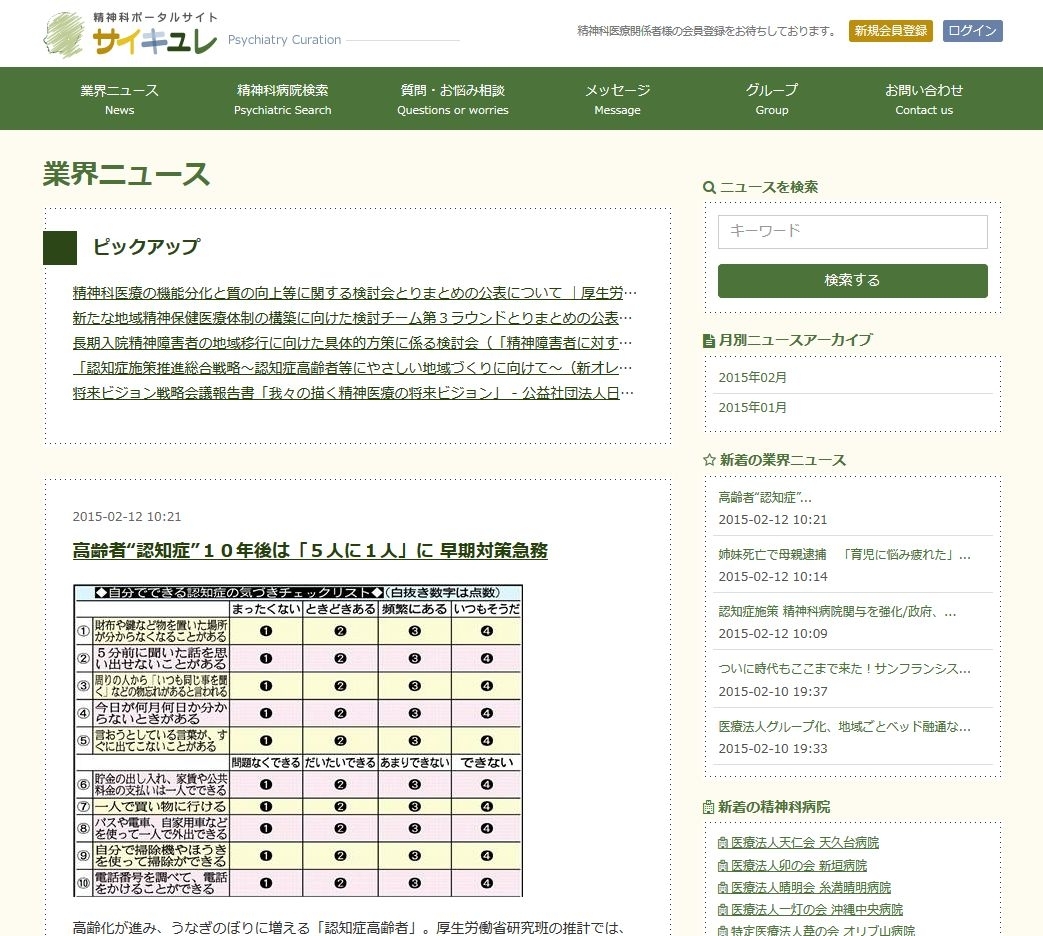Open hospital link 医療法人晴明会 糸満晴明病院
This screenshot has width=1043, height=936.
click(x=811, y=887)
